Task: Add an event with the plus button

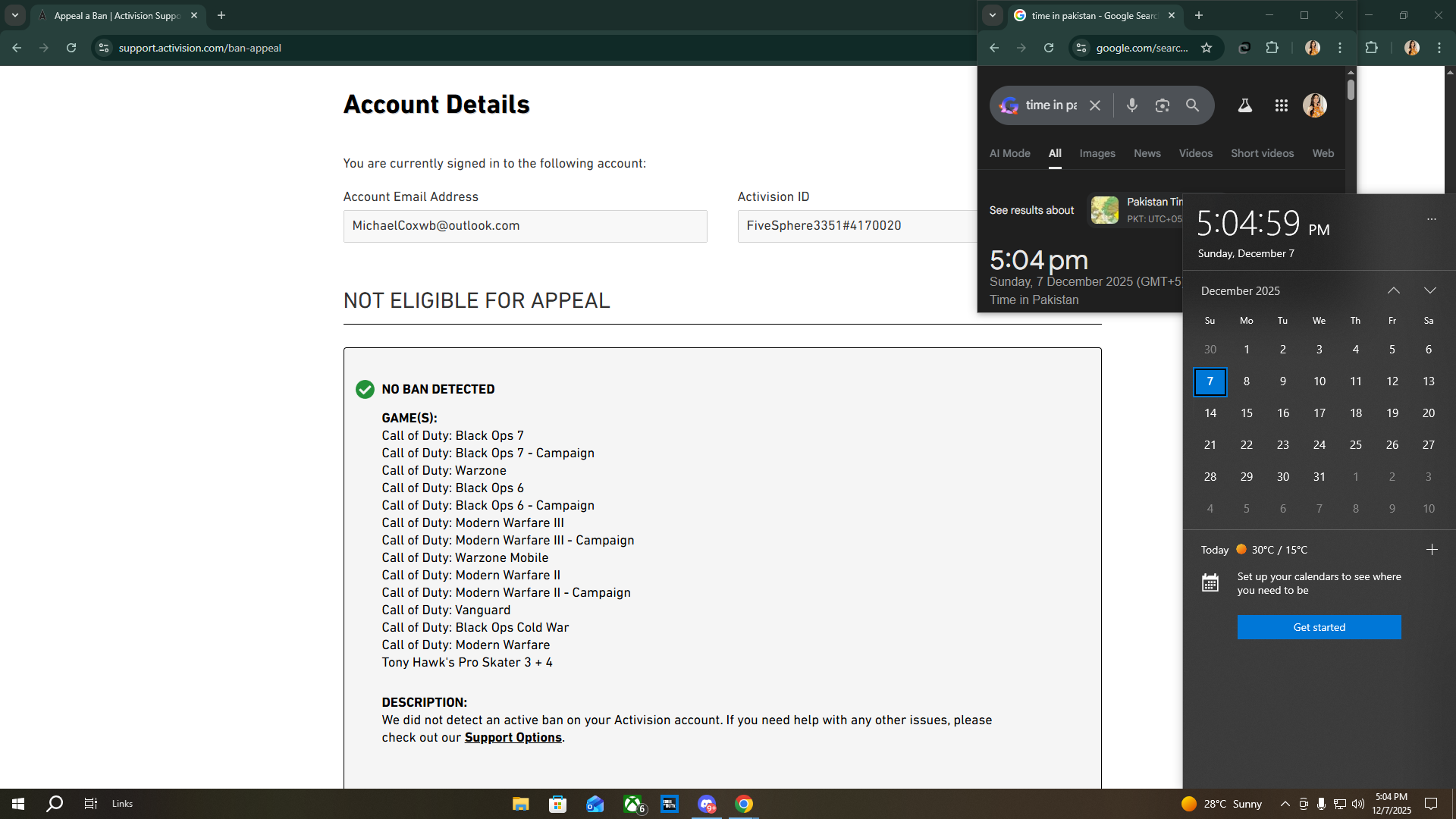Action: tap(1432, 550)
